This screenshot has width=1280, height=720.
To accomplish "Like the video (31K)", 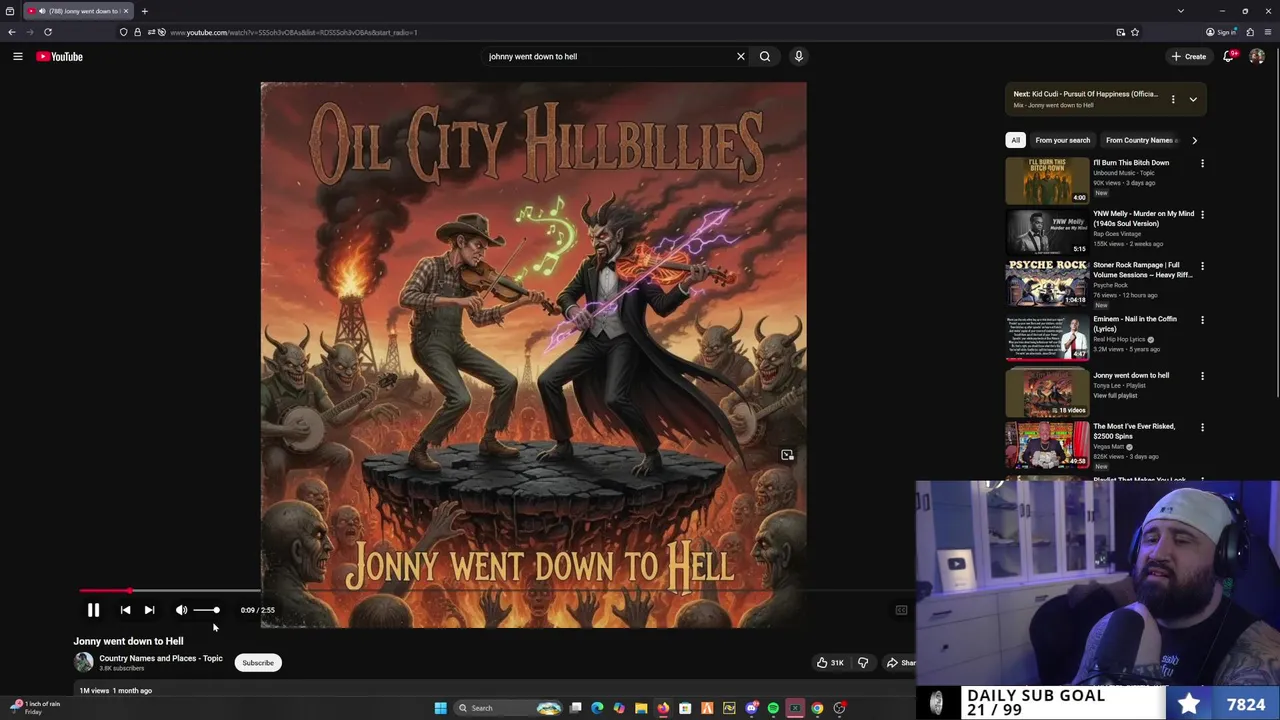I will pos(830,663).
